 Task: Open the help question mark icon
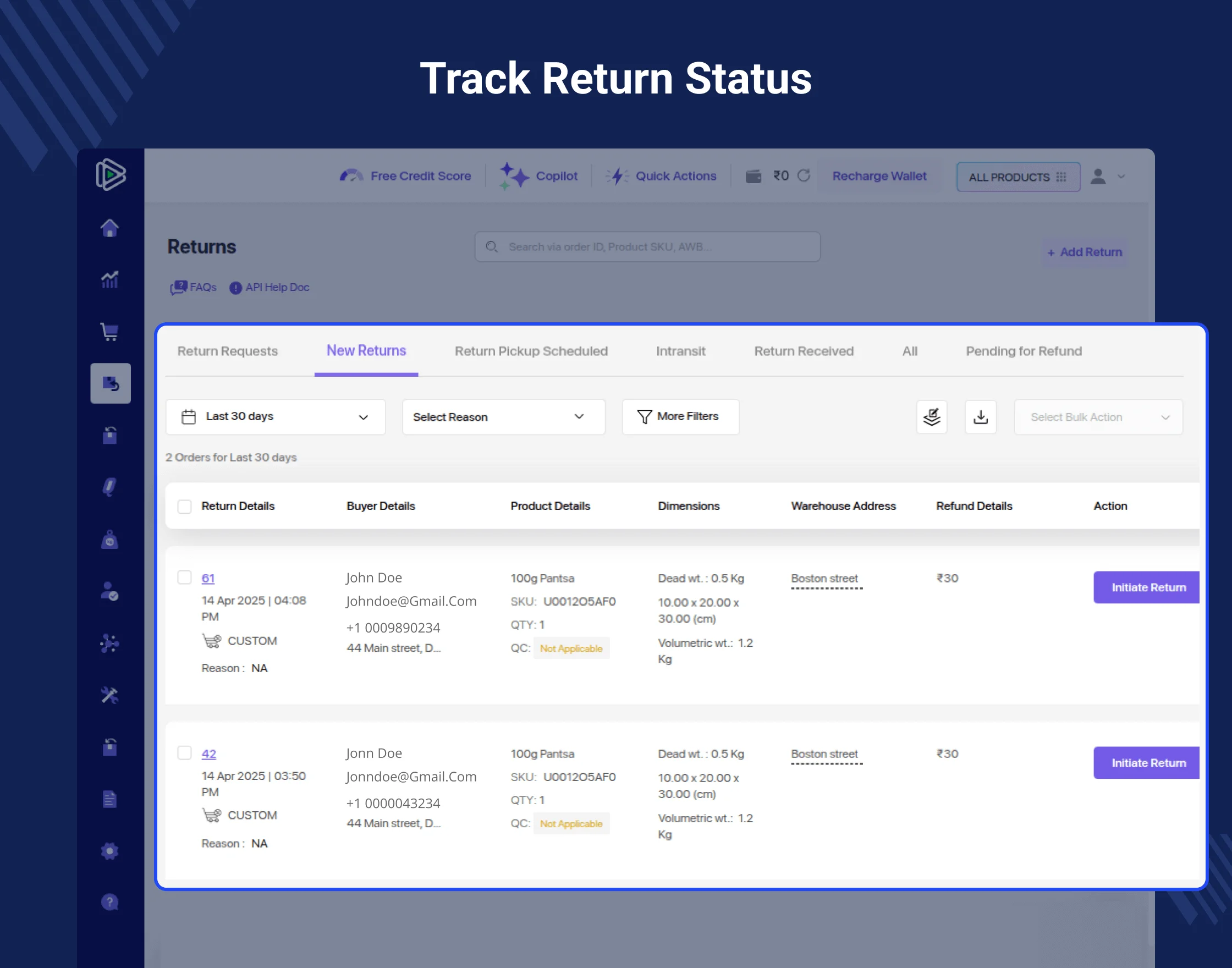pyautogui.click(x=110, y=901)
